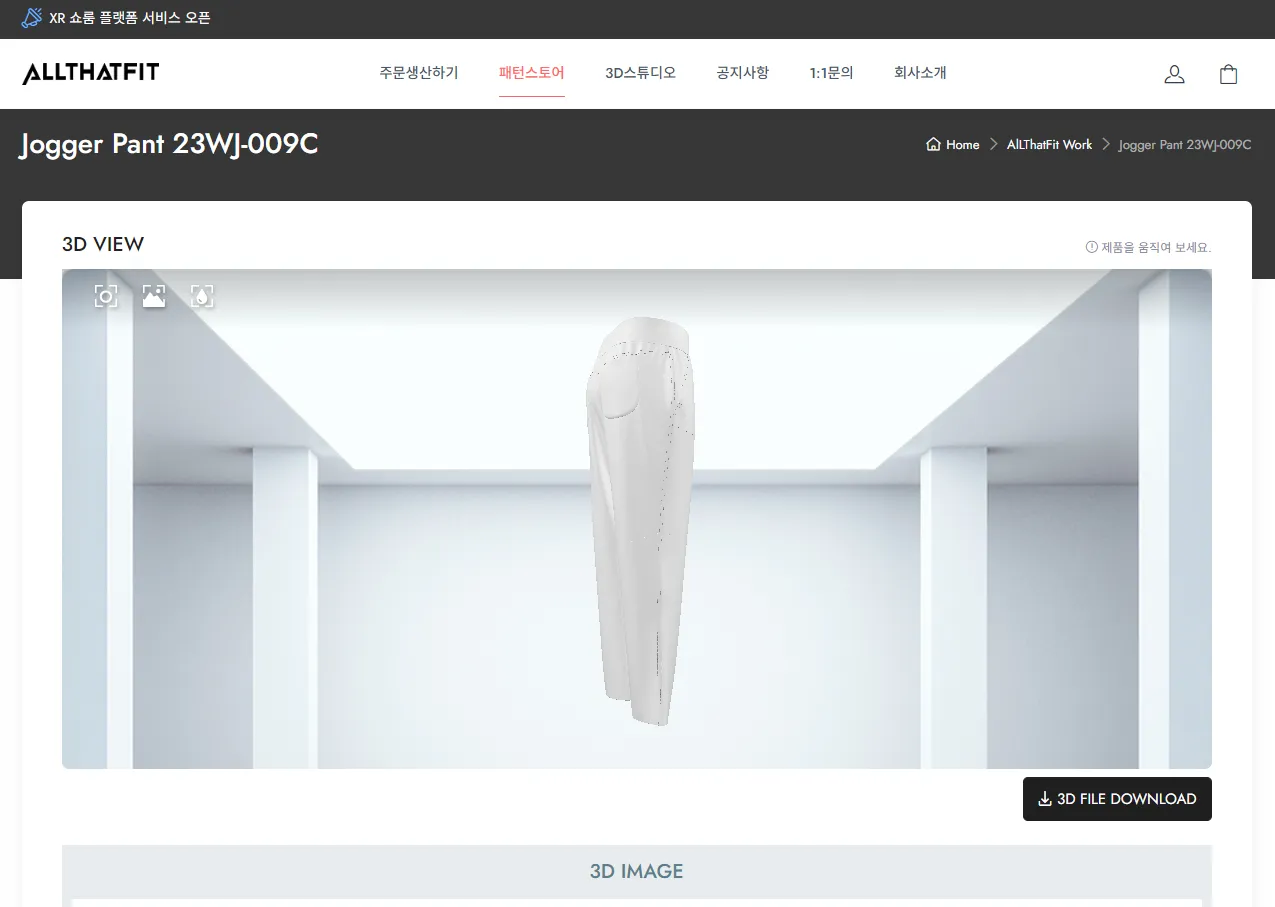Click the 3D VIEW heading
The width and height of the screenshot is (1275, 907).
pos(103,244)
